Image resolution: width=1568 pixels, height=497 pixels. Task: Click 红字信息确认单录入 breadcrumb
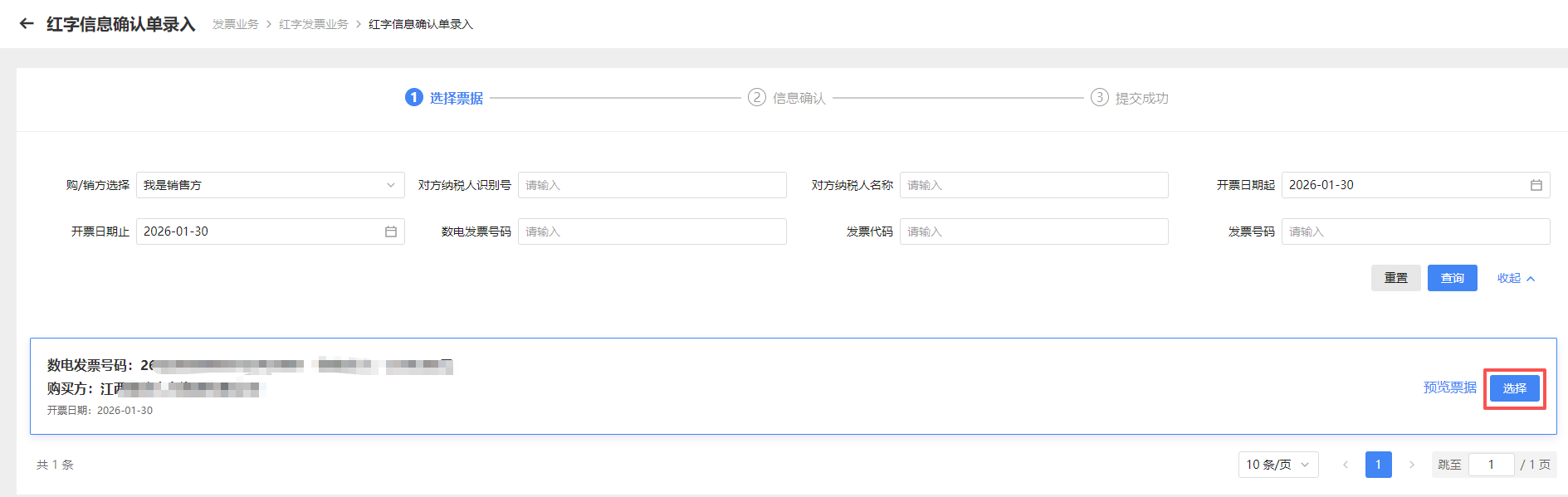pos(421,24)
